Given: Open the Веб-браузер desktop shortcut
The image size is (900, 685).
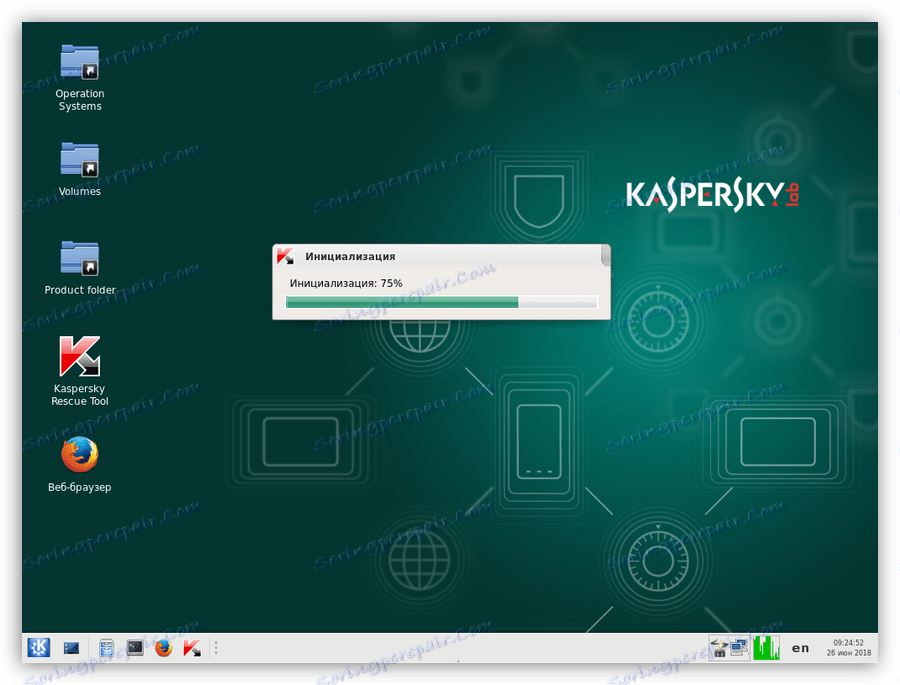Looking at the screenshot, I should tap(79, 455).
